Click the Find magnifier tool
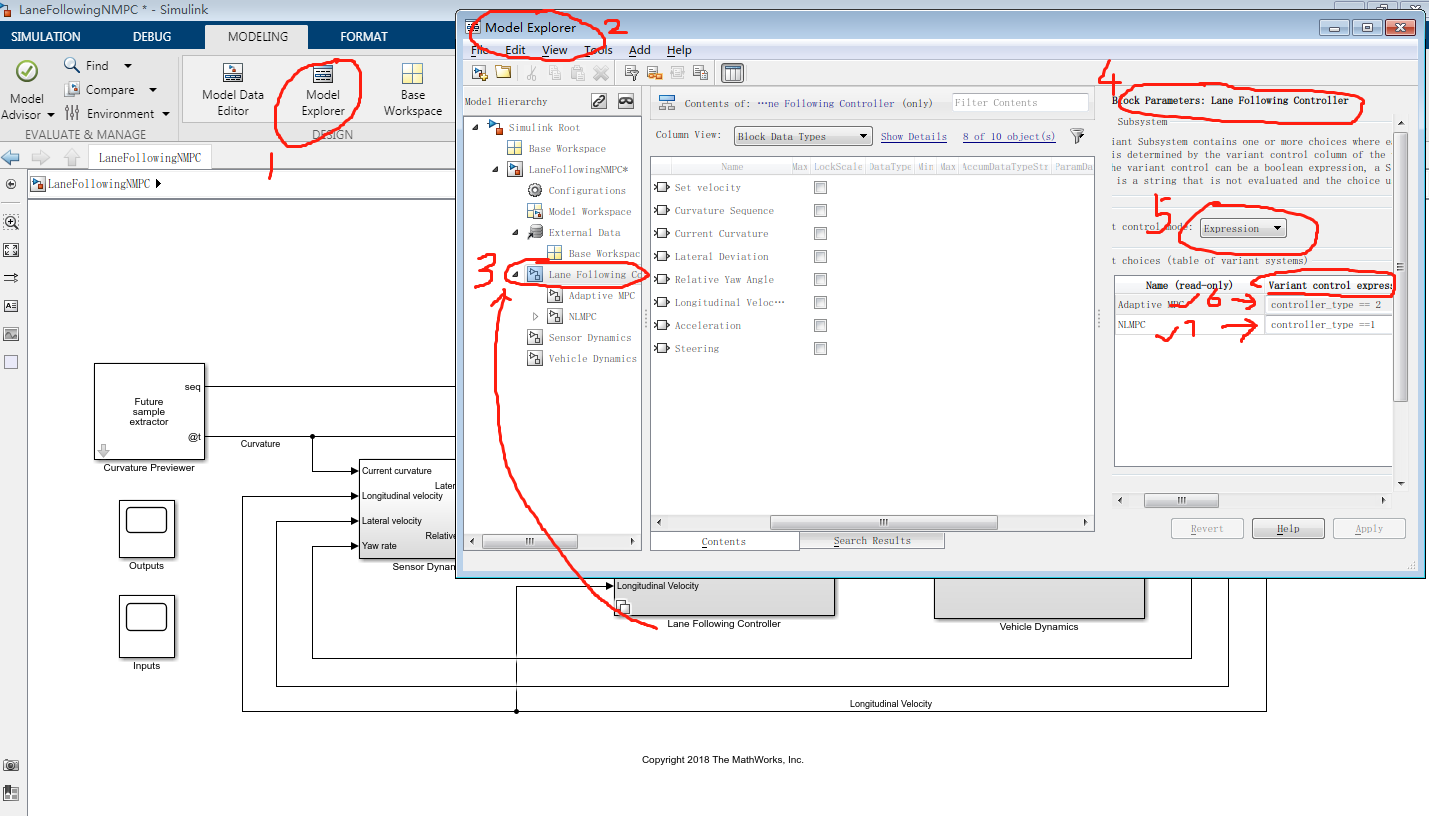Image resolution: width=1429 pixels, height=816 pixels. (72, 65)
